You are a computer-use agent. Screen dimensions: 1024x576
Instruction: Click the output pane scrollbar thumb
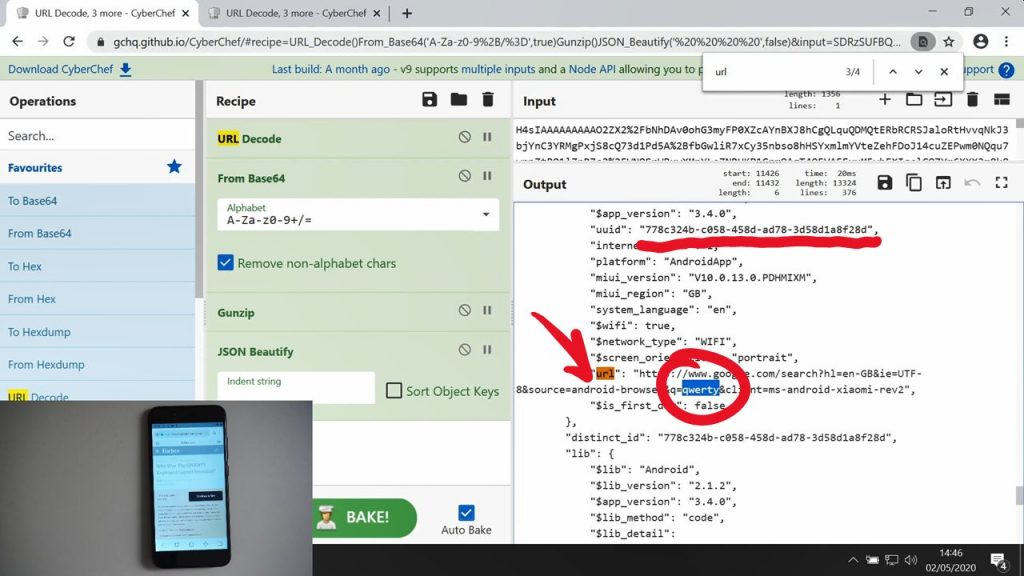pyautogui.click(x=1019, y=496)
